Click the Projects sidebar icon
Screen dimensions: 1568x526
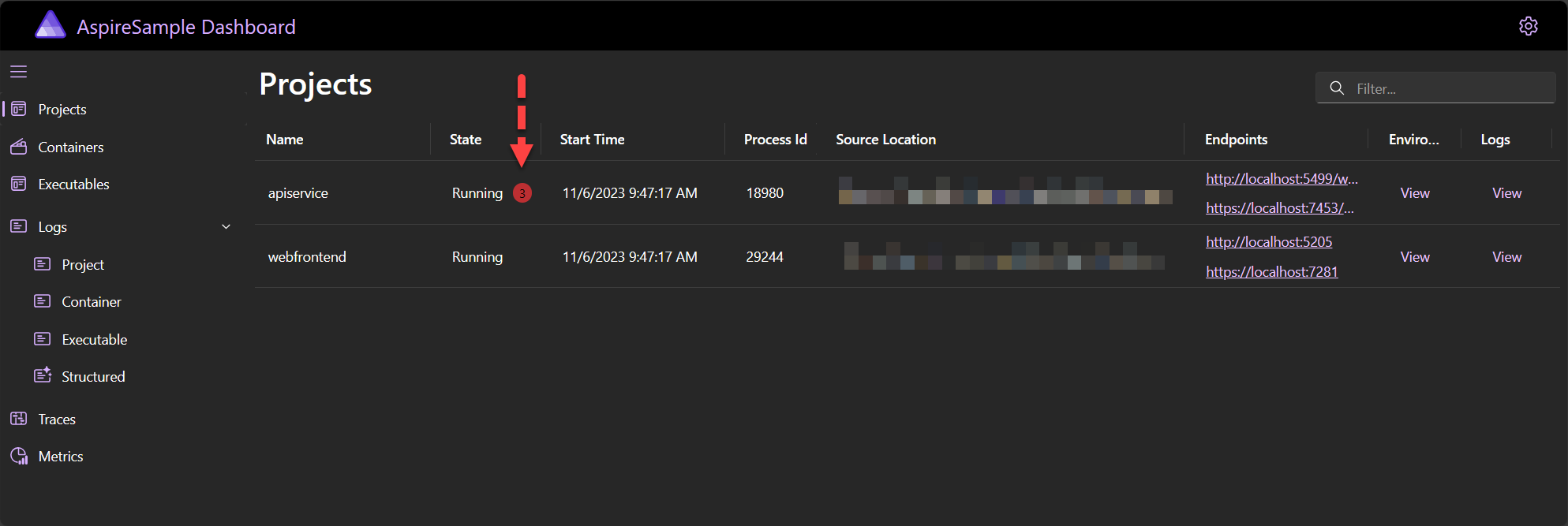pyautogui.click(x=19, y=109)
